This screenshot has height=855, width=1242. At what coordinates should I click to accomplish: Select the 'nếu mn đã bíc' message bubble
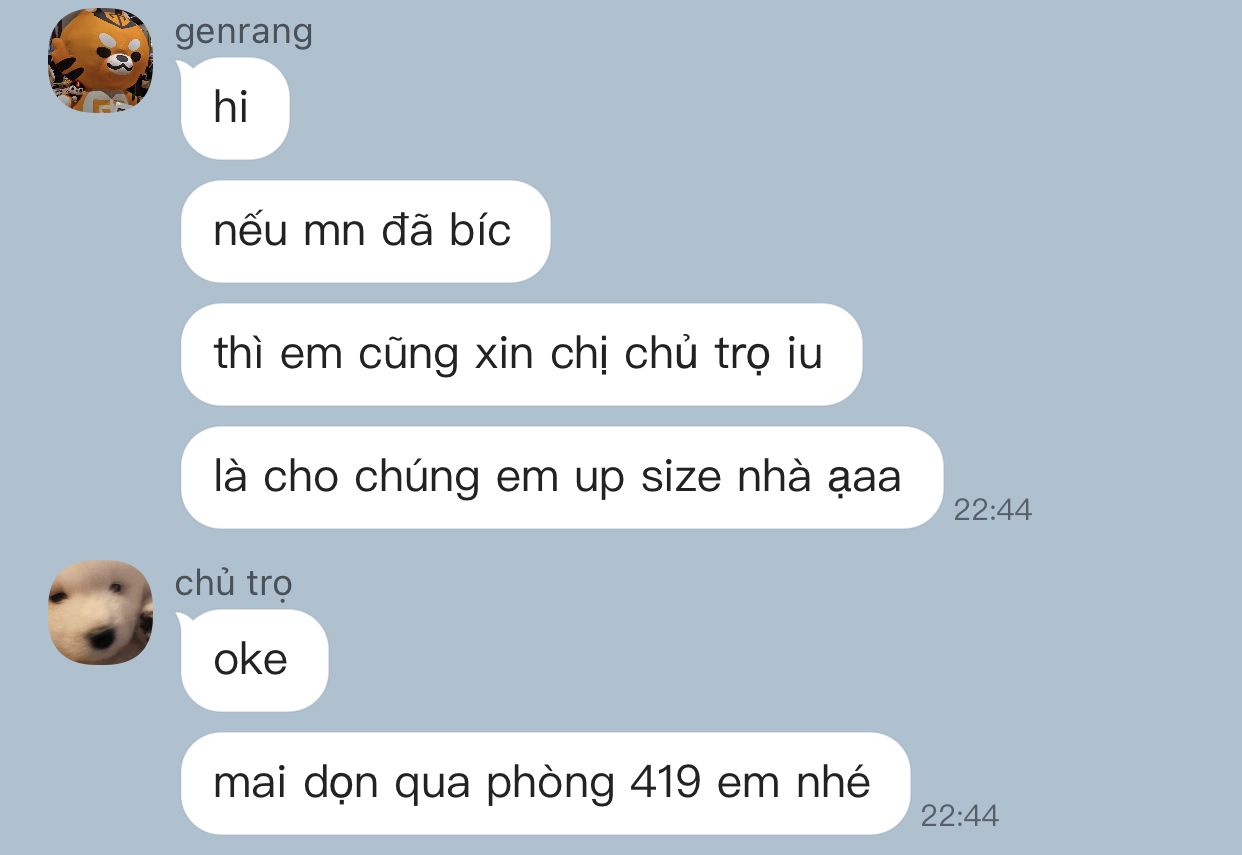pyautogui.click(x=365, y=231)
